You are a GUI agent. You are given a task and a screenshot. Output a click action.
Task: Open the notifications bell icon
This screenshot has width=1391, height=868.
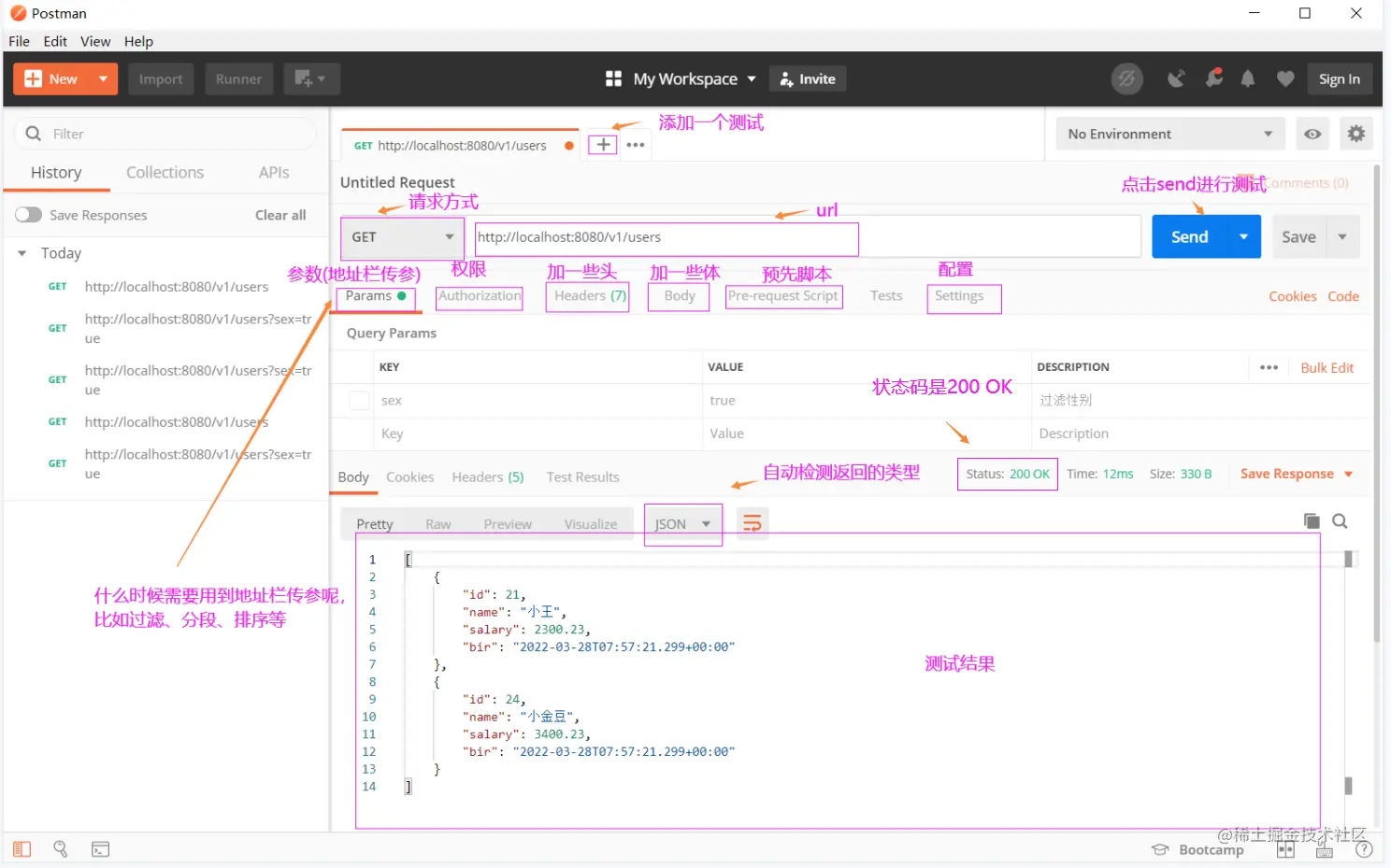click(x=1248, y=79)
